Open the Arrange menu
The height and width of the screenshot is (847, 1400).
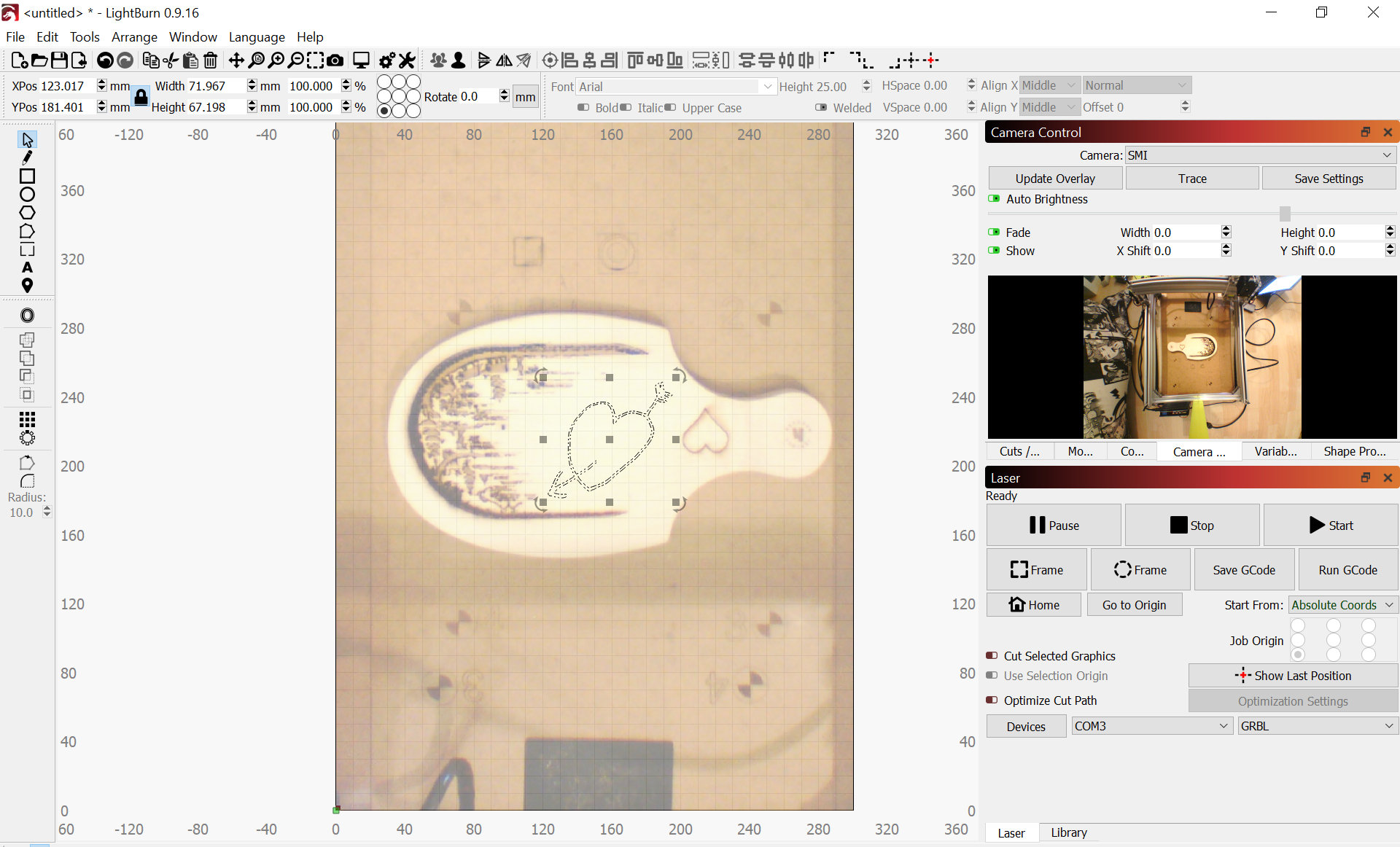point(134,37)
